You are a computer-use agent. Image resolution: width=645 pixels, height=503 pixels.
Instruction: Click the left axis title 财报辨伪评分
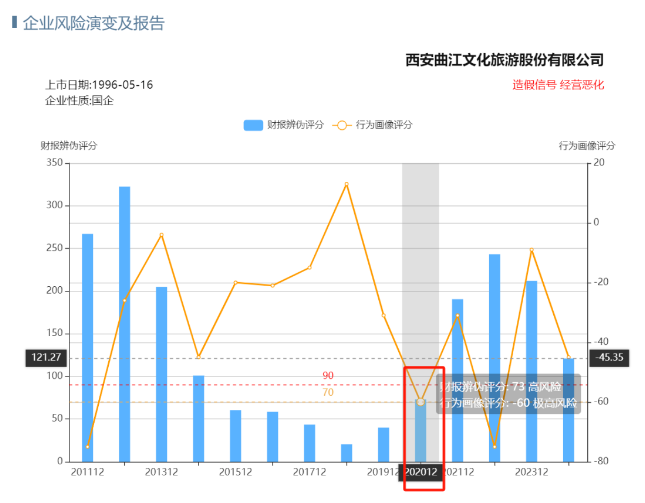[69, 146]
